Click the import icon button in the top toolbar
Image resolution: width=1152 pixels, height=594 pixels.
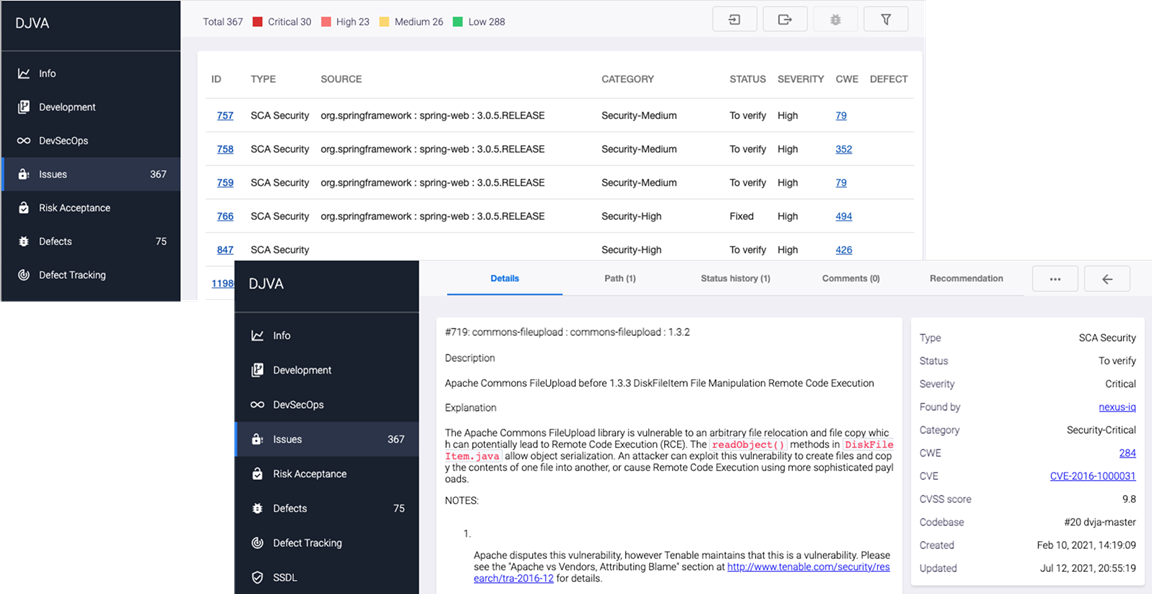point(734,20)
